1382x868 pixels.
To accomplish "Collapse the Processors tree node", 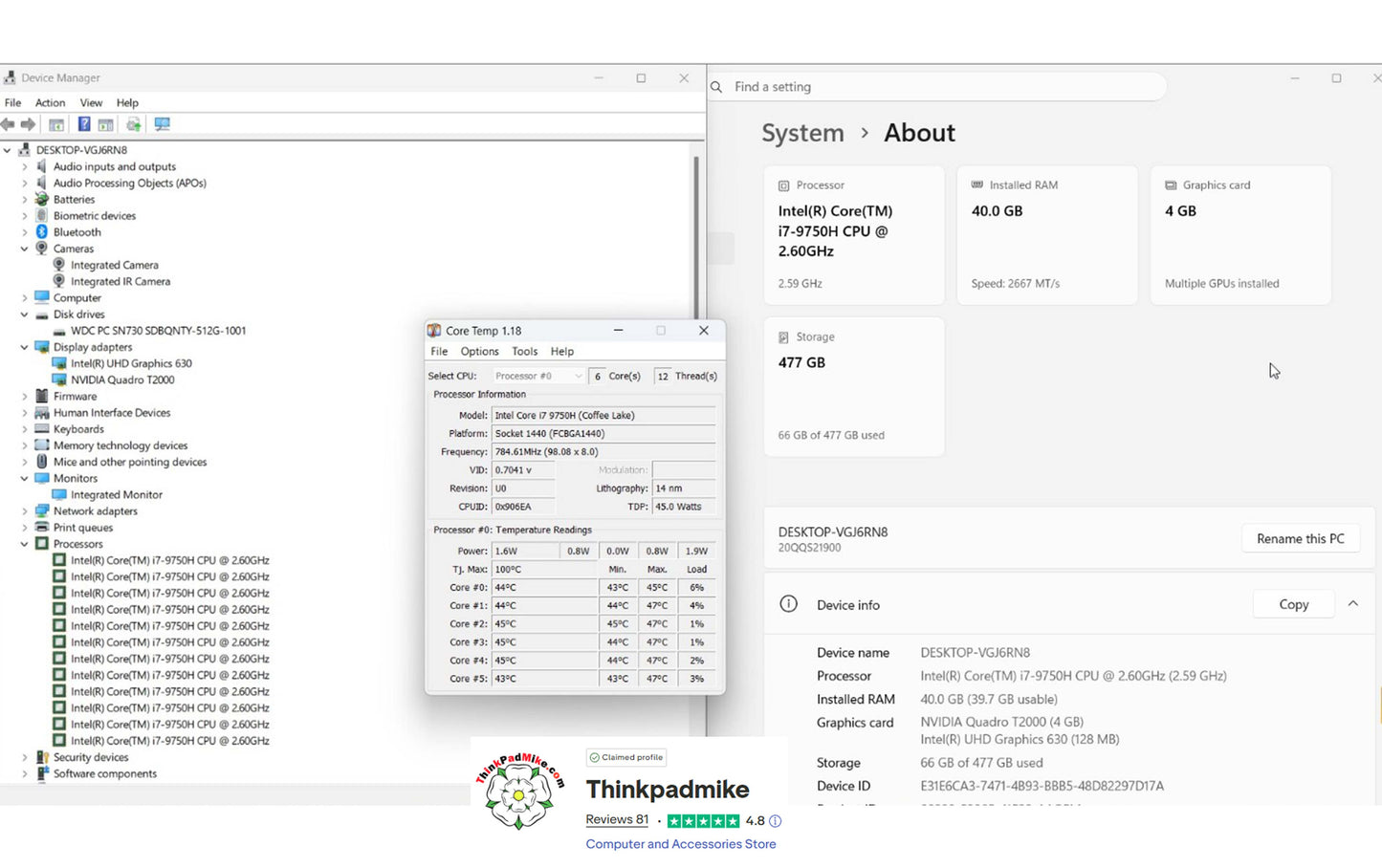I will click(25, 544).
